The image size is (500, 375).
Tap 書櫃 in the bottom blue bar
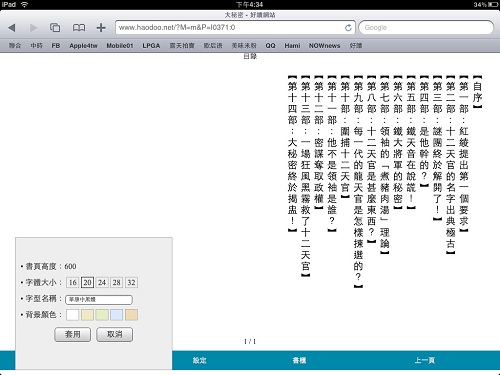(299, 360)
